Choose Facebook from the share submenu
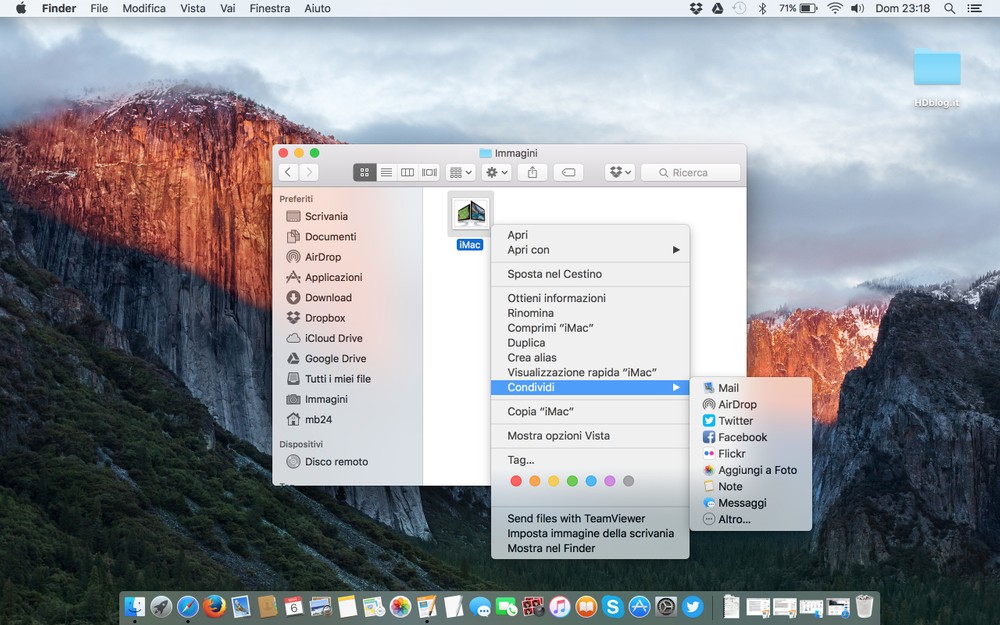The height and width of the screenshot is (625, 1000). click(742, 437)
